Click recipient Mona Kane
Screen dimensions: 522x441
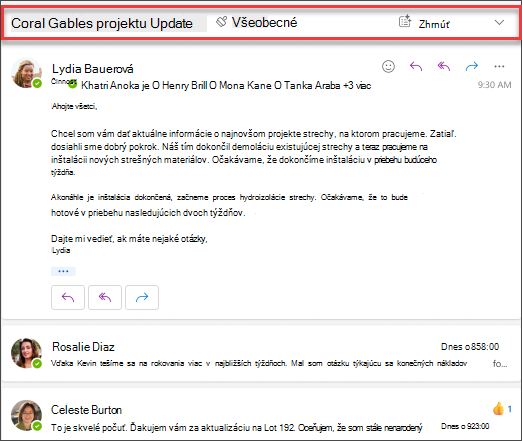click(245, 85)
